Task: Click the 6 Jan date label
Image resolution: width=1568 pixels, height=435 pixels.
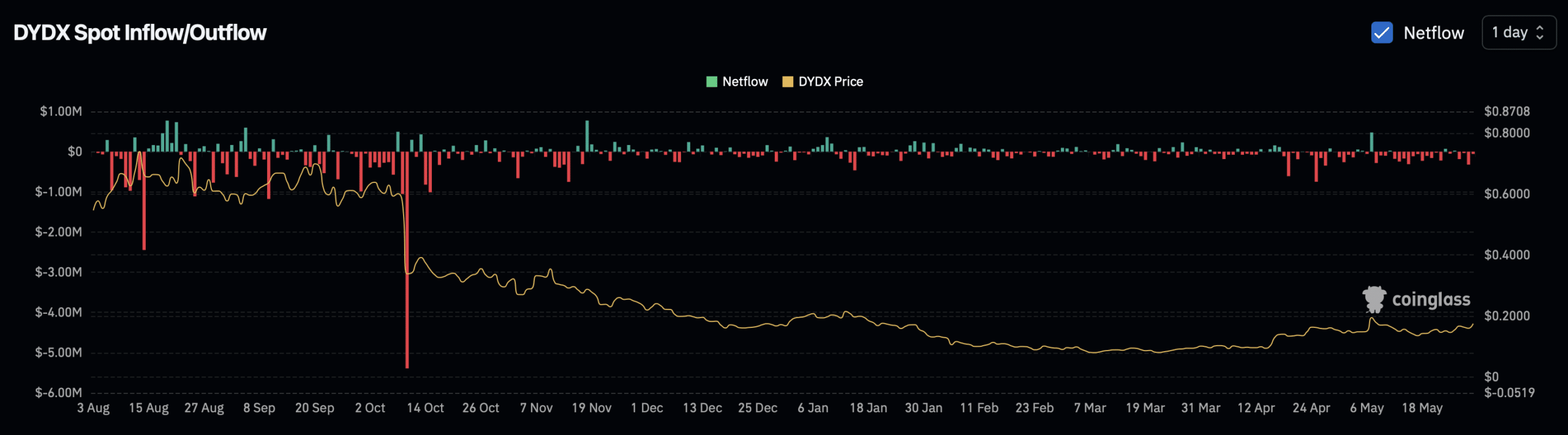Action: tap(813, 408)
